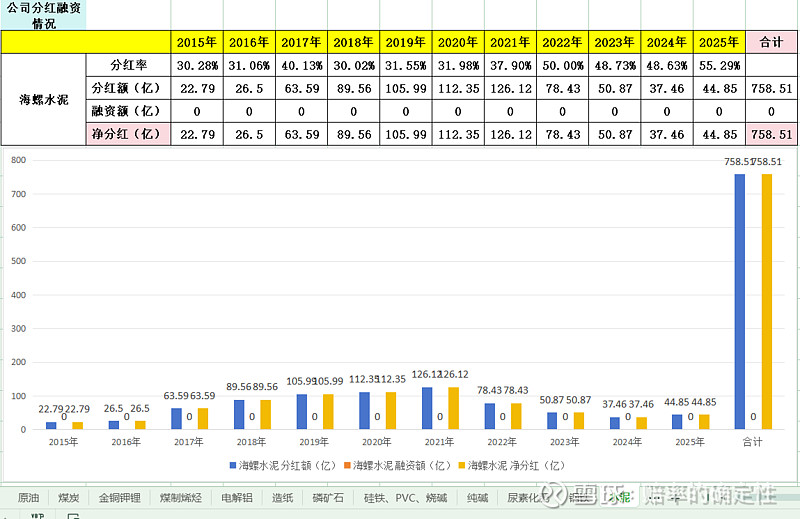Click the 30.02% dividend rate cell

(354, 65)
